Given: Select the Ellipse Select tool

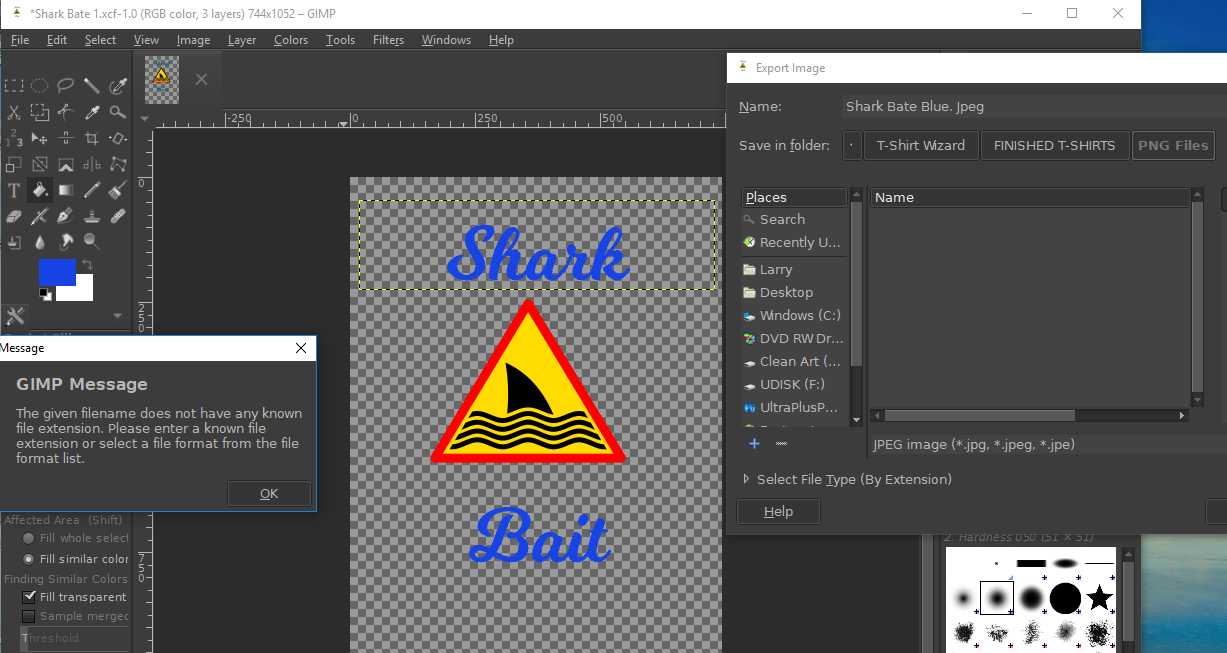Looking at the screenshot, I should point(39,86).
